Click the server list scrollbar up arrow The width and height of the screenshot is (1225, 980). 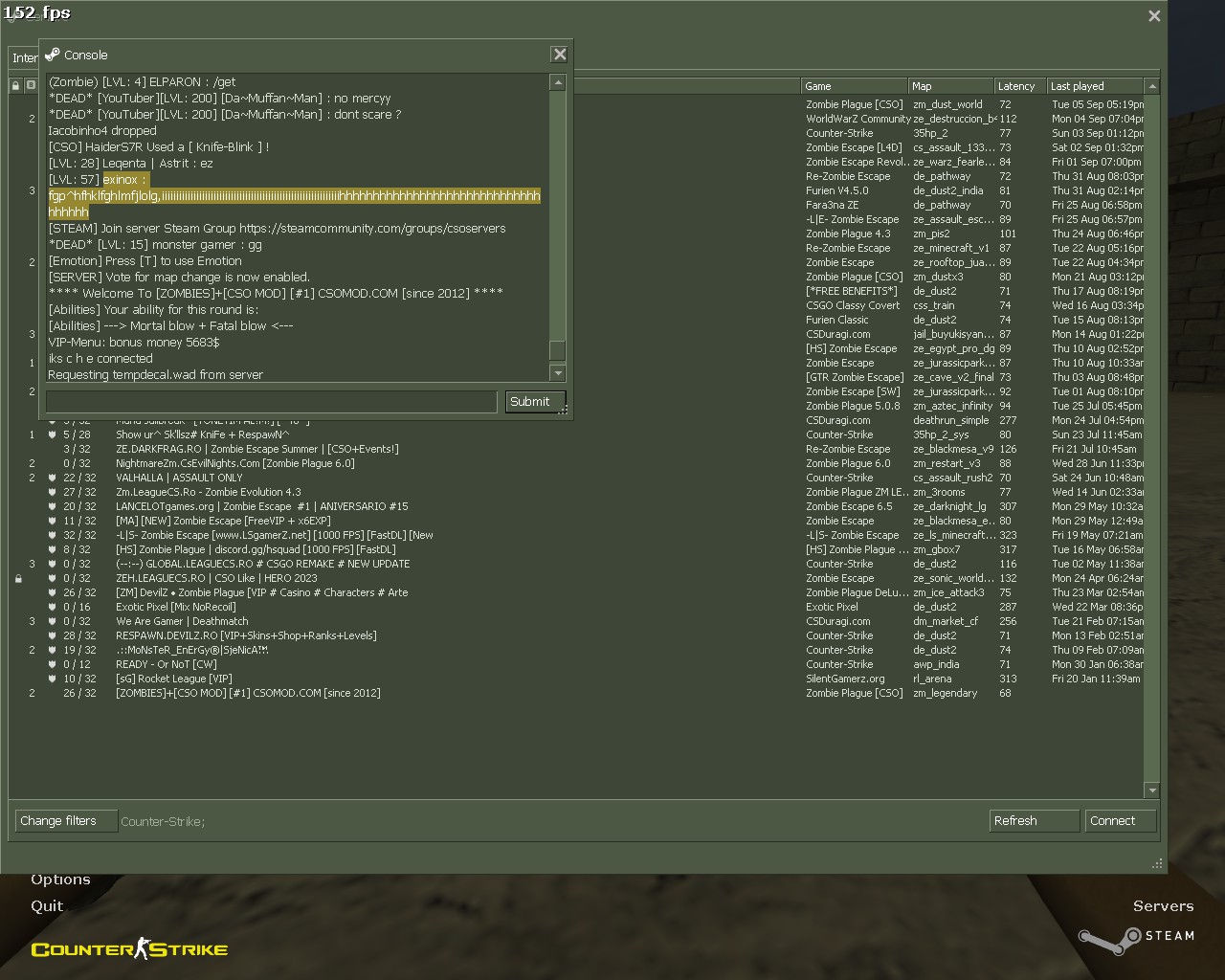pyautogui.click(x=1152, y=86)
